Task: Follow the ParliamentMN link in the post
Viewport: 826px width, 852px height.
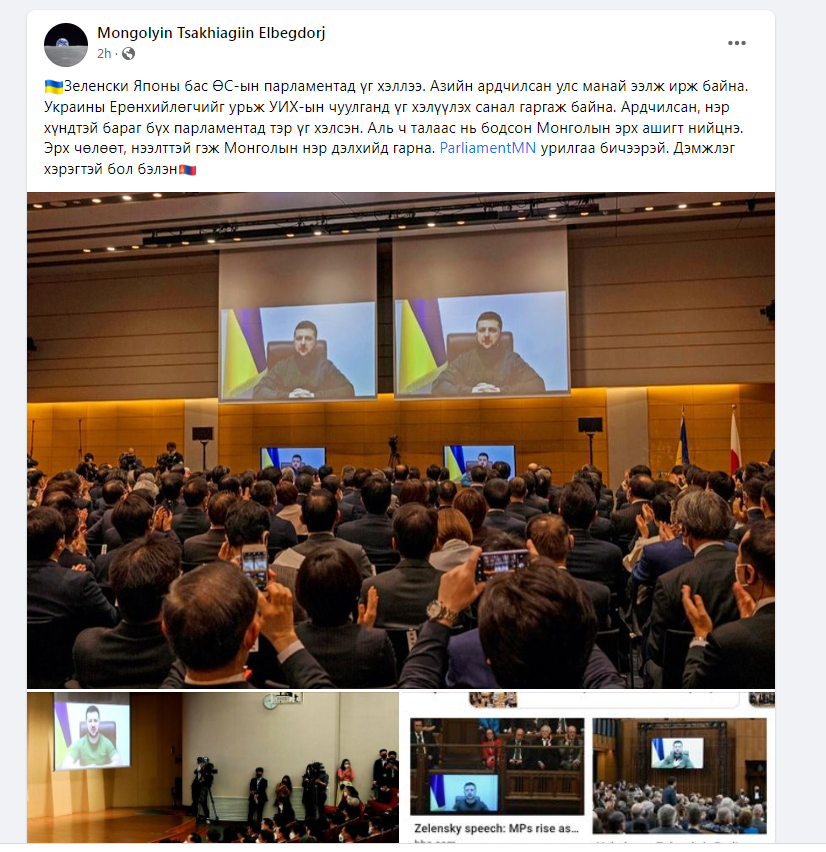Action: pos(487,148)
